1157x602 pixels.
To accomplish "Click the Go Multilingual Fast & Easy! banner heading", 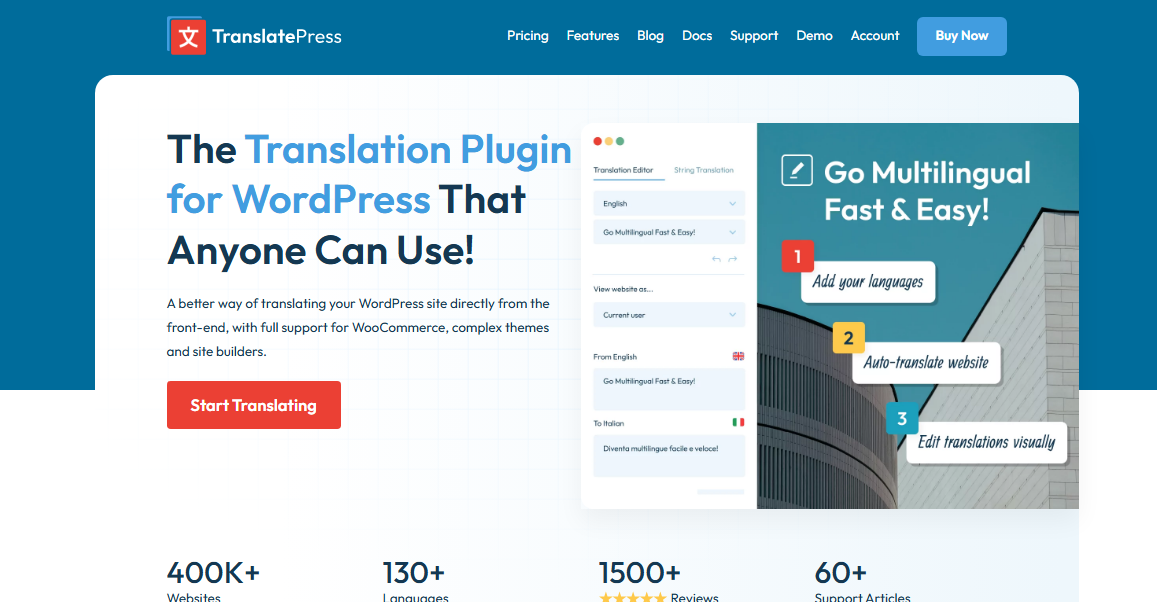I will (x=928, y=191).
